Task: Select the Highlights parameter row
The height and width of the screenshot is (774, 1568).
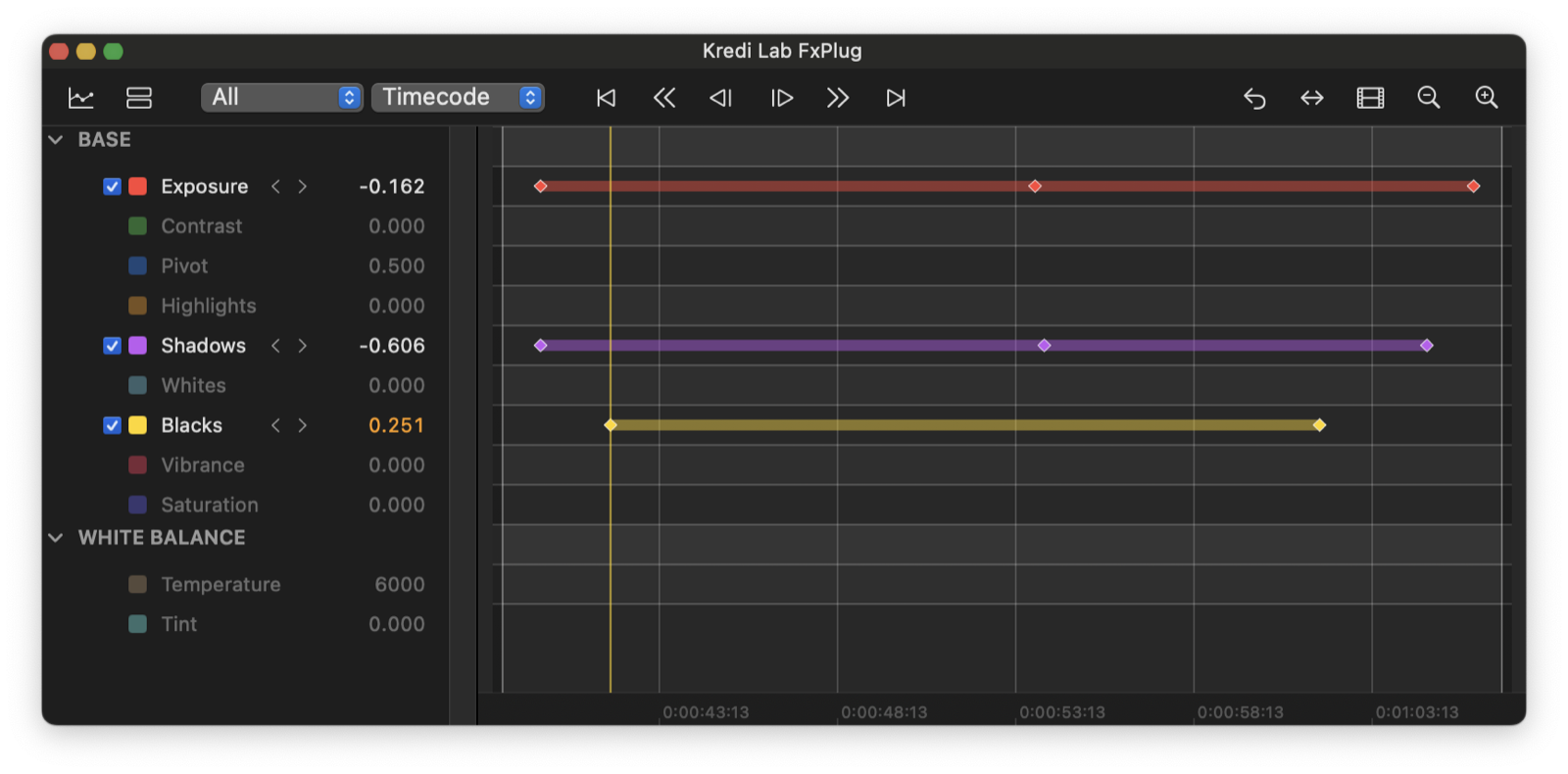Action: coord(245,306)
